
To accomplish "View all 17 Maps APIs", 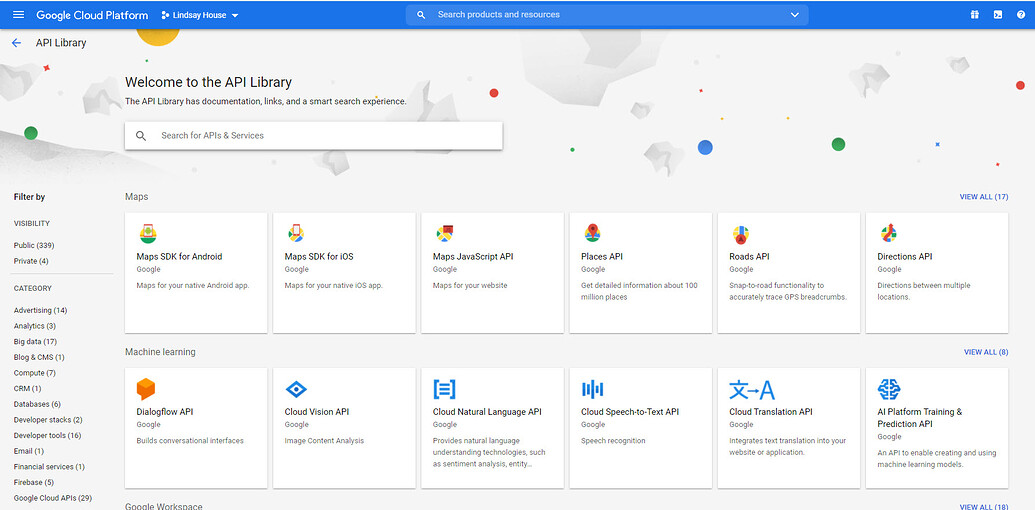I will click(x=984, y=197).
